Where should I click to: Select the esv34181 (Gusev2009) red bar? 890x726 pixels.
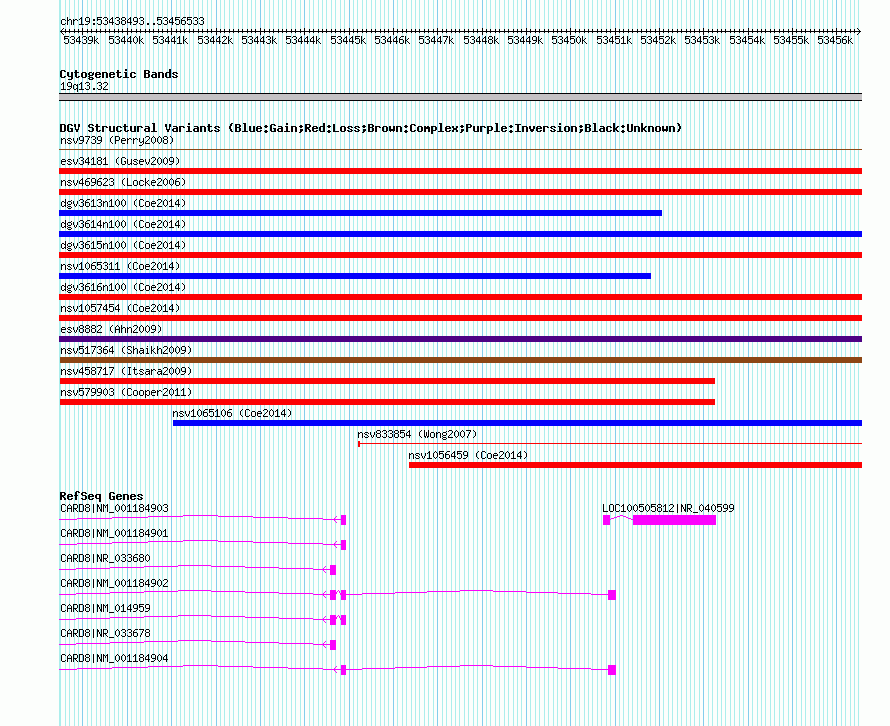pos(460,171)
